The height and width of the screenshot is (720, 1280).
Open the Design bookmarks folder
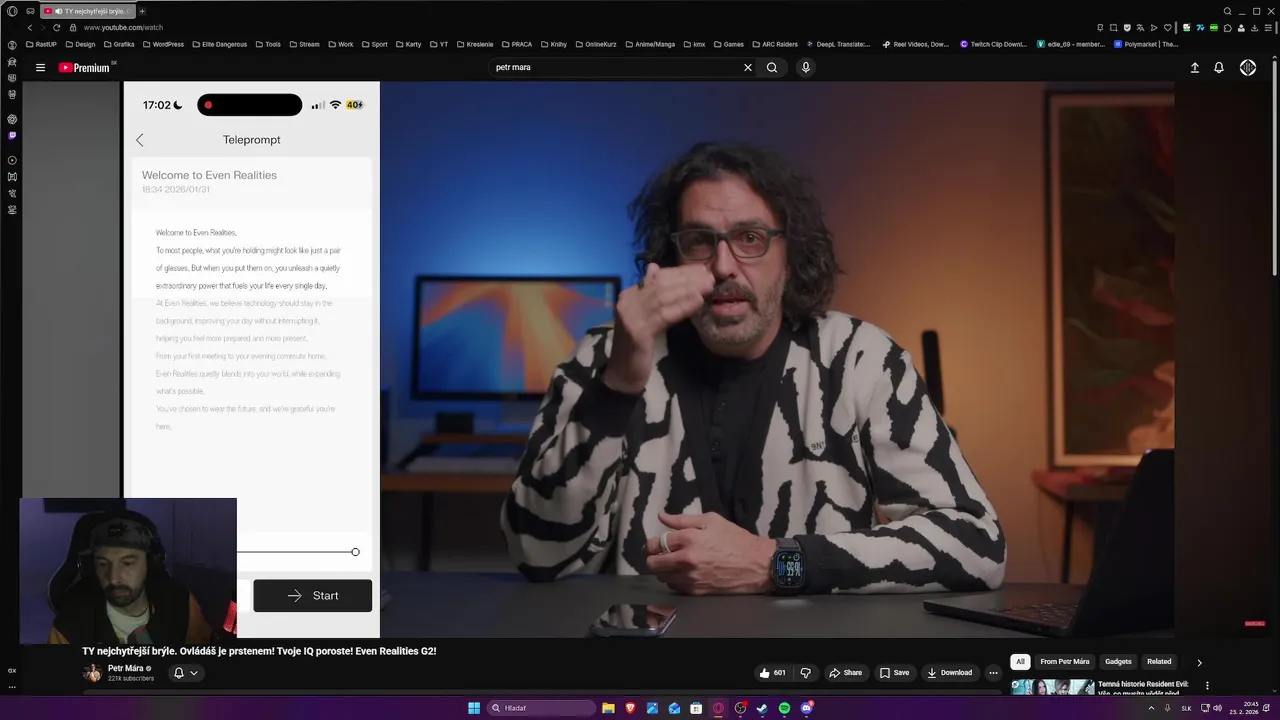point(80,44)
